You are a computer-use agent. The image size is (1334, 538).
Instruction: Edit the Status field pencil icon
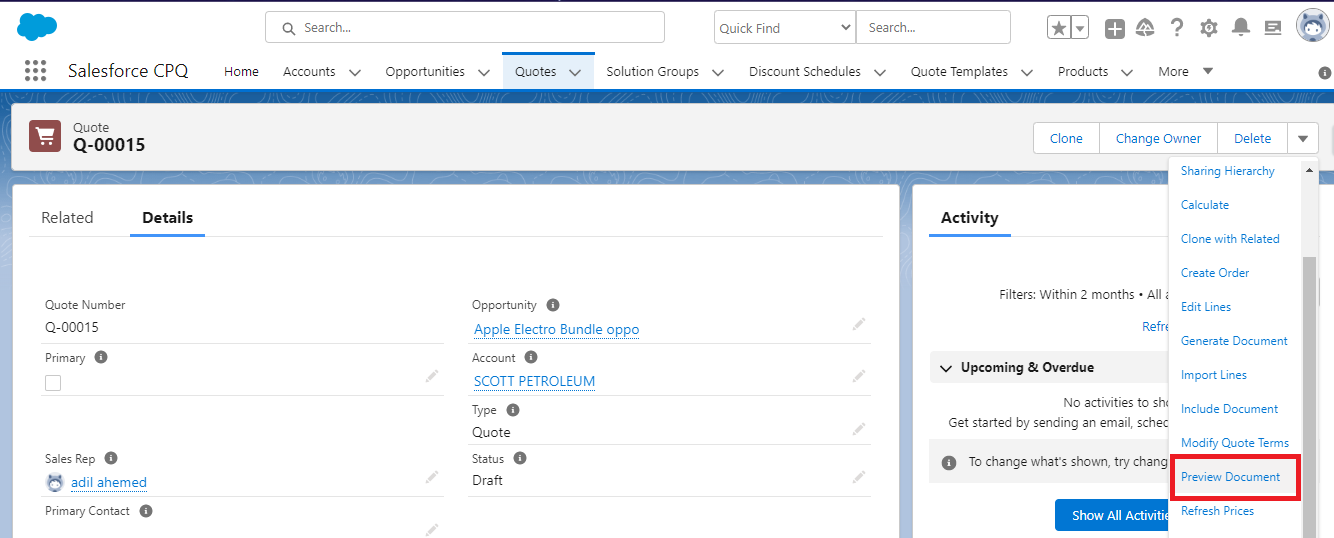[x=859, y=477]
